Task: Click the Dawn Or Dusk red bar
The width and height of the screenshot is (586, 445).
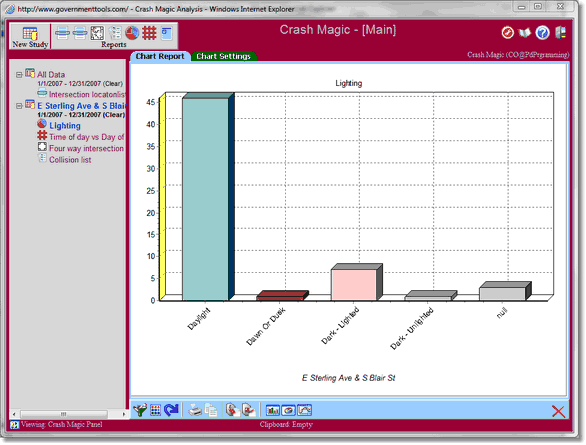Action: pos(280,298)
